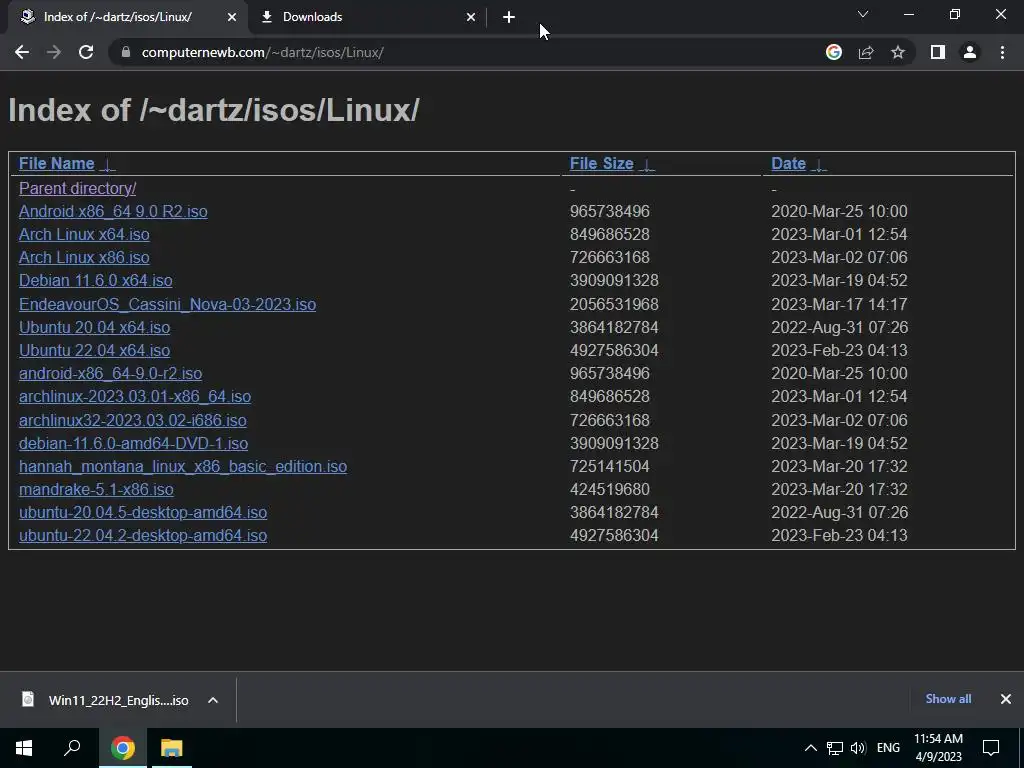Click the Chrome taskbar icon
Screen dimensions: 1024x768
coord(123,748)
